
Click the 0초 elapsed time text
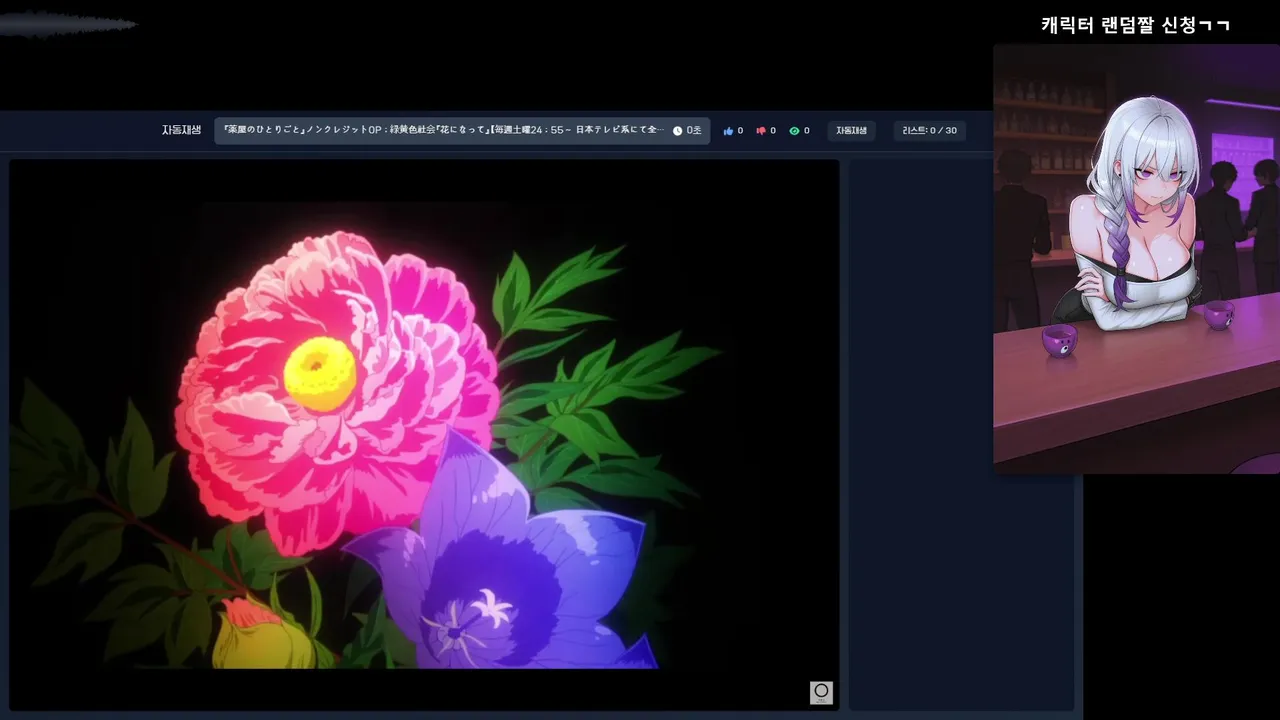click(x=694, y=131)
